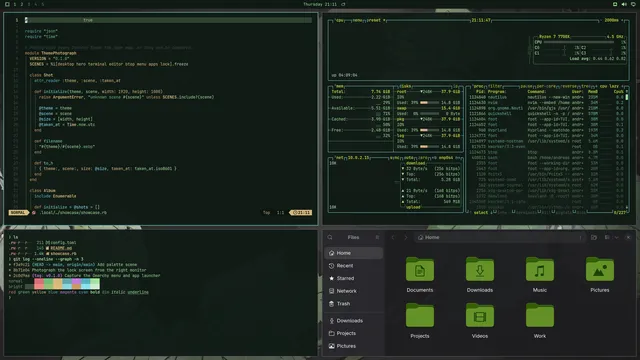Image resolution: width=640 pixels, height=360 pixels.
Task: Click the net box label in btop
Action: click(339, 158)
